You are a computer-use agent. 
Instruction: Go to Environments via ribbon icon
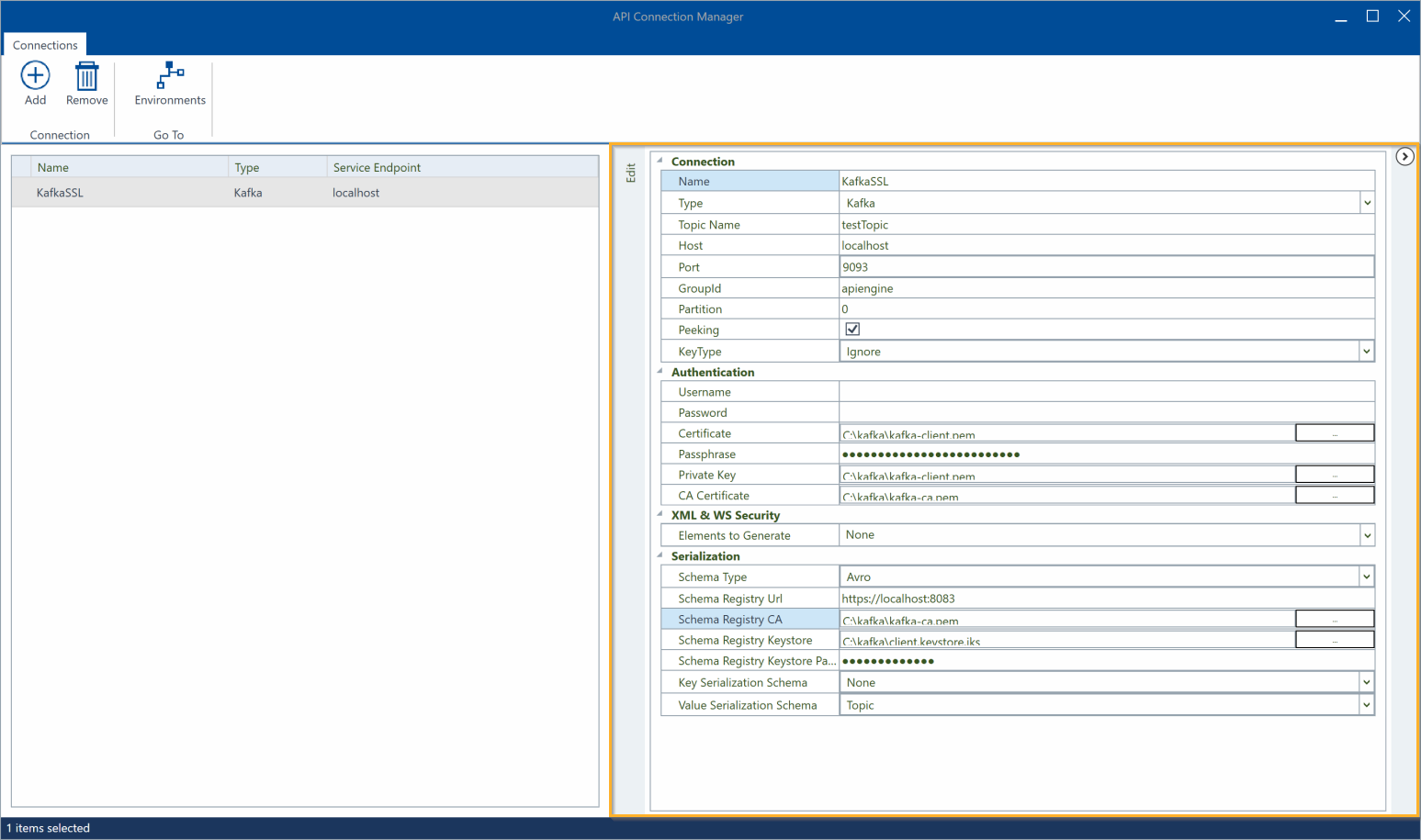pyautogui.click(x=170, y=76)
